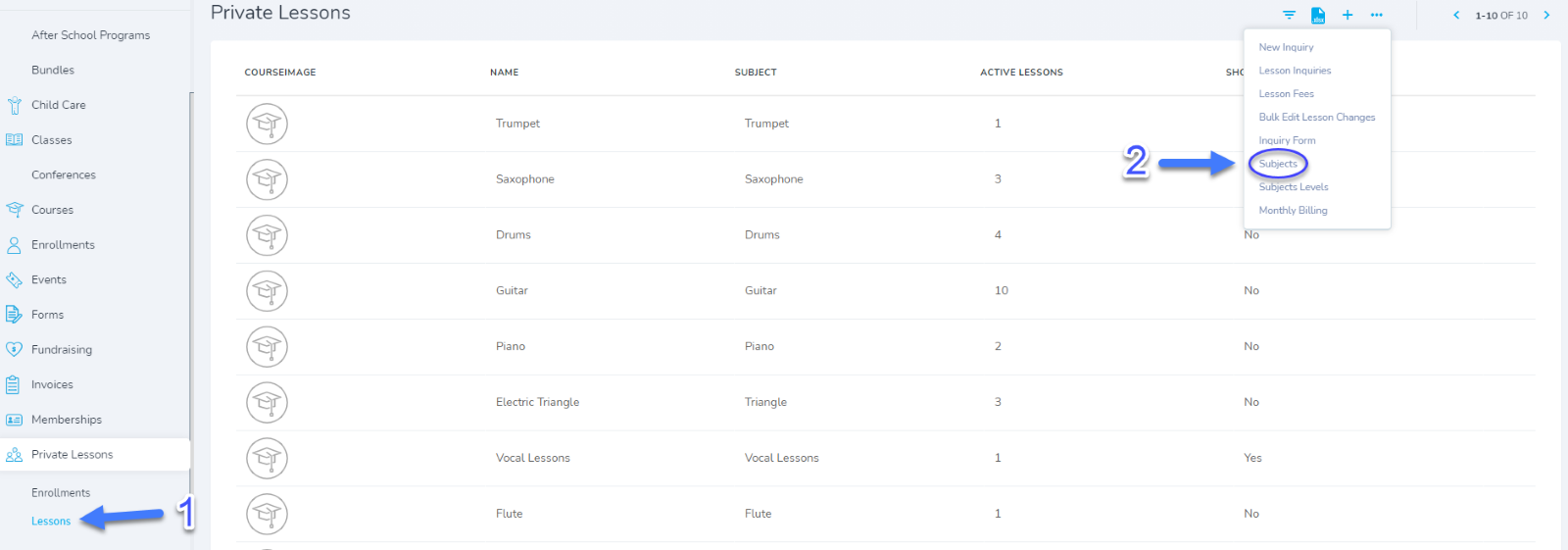This screenshot has width=1568, height=550.
Task: Choose Lesson Fees in dropdown menu
Action: click(1286, 94)
